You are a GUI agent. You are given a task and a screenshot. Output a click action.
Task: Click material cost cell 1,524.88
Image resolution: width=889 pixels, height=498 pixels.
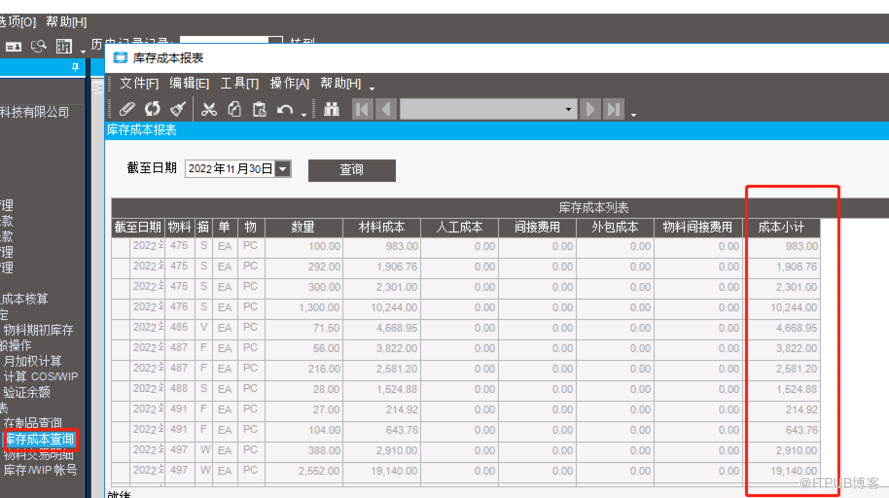382,389
